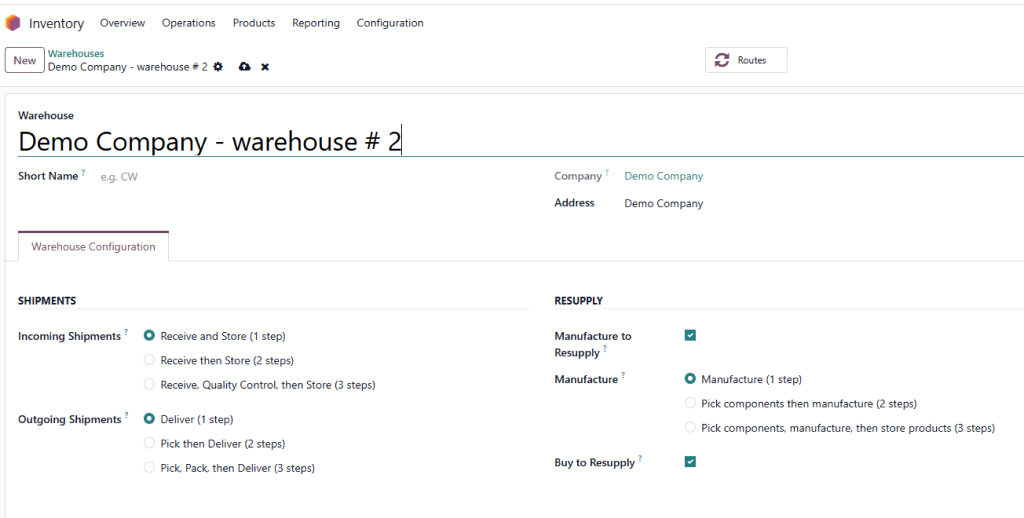This screenshot has width=1024, height=518.
Task: Go to the Overview menu item
Action: point(122,23)
